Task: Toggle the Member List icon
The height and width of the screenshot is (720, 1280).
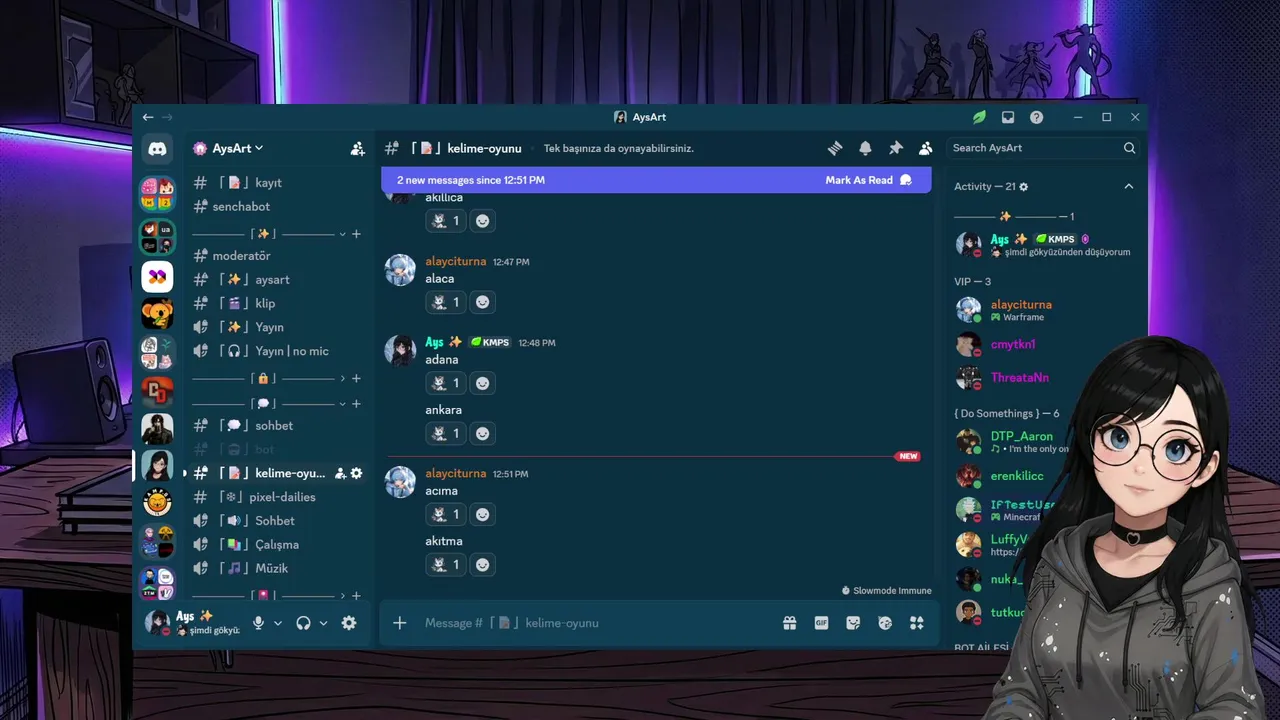Action: click(926, 148)
